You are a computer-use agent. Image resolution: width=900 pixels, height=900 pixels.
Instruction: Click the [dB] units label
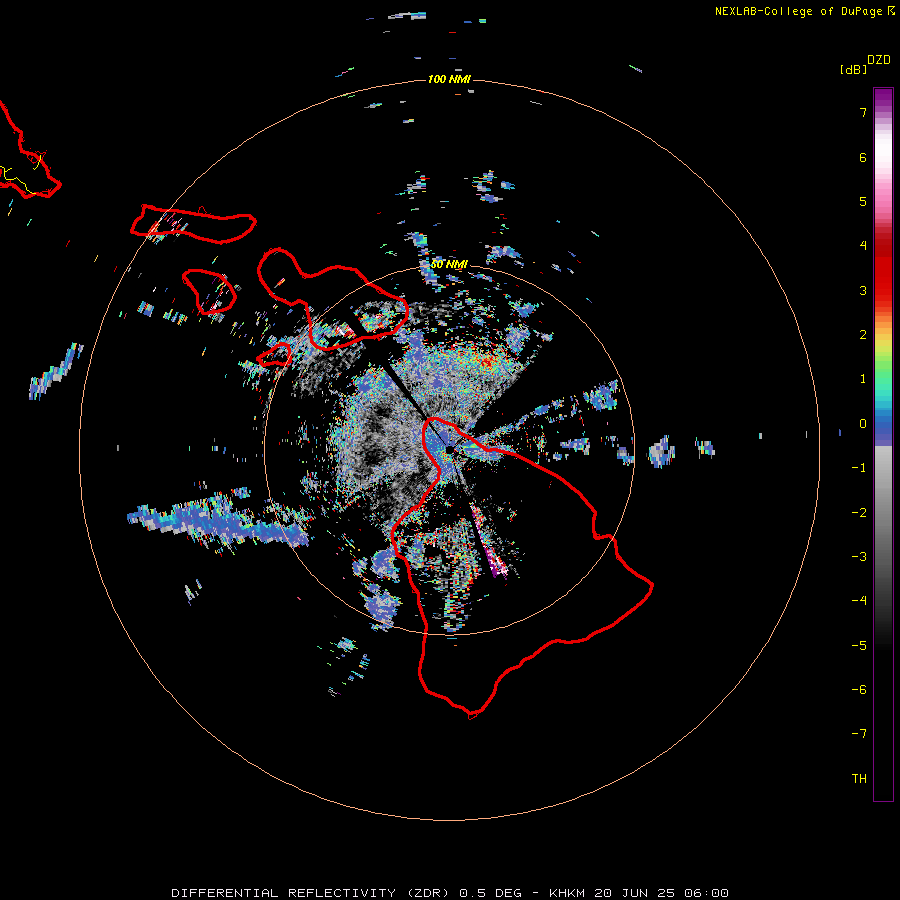(x=854, y=69)
